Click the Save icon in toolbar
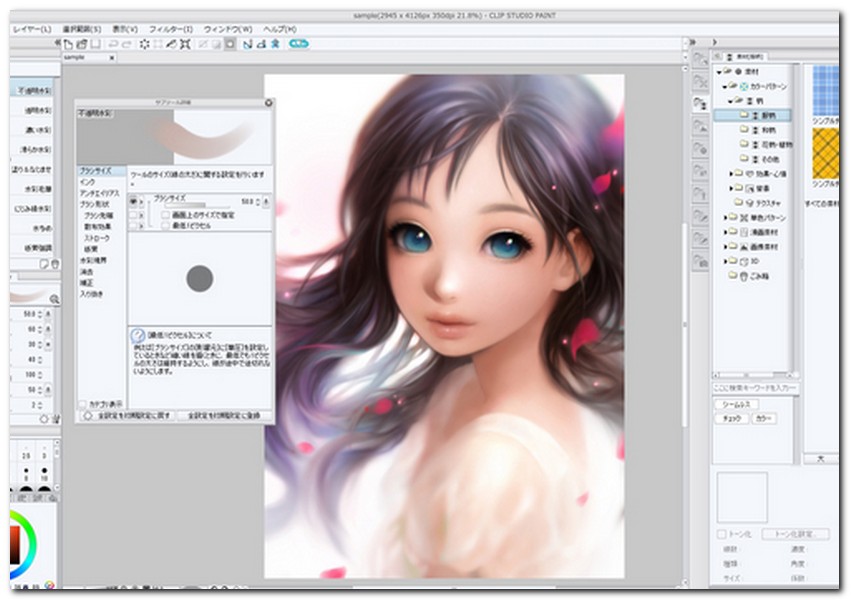Screen dimensions: 851x600 pos(94,44)
